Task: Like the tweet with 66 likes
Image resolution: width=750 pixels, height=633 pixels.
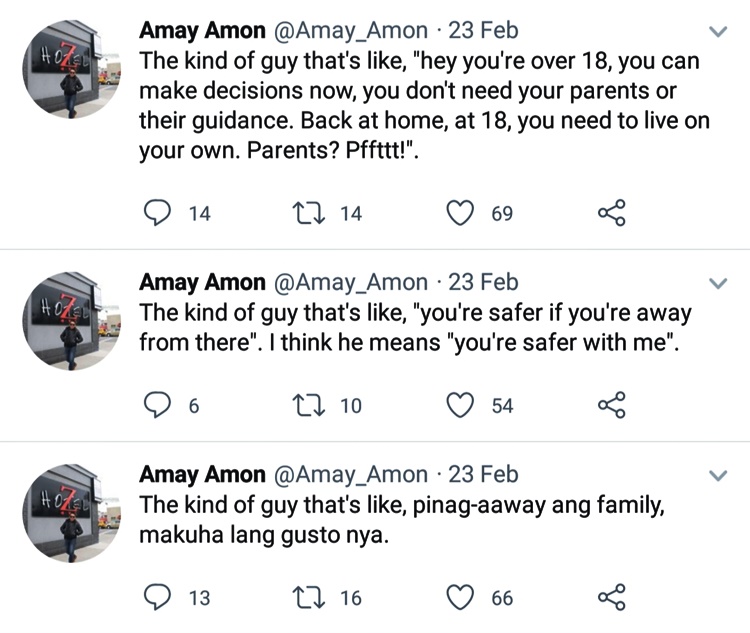Action: (x=459, y=598)
